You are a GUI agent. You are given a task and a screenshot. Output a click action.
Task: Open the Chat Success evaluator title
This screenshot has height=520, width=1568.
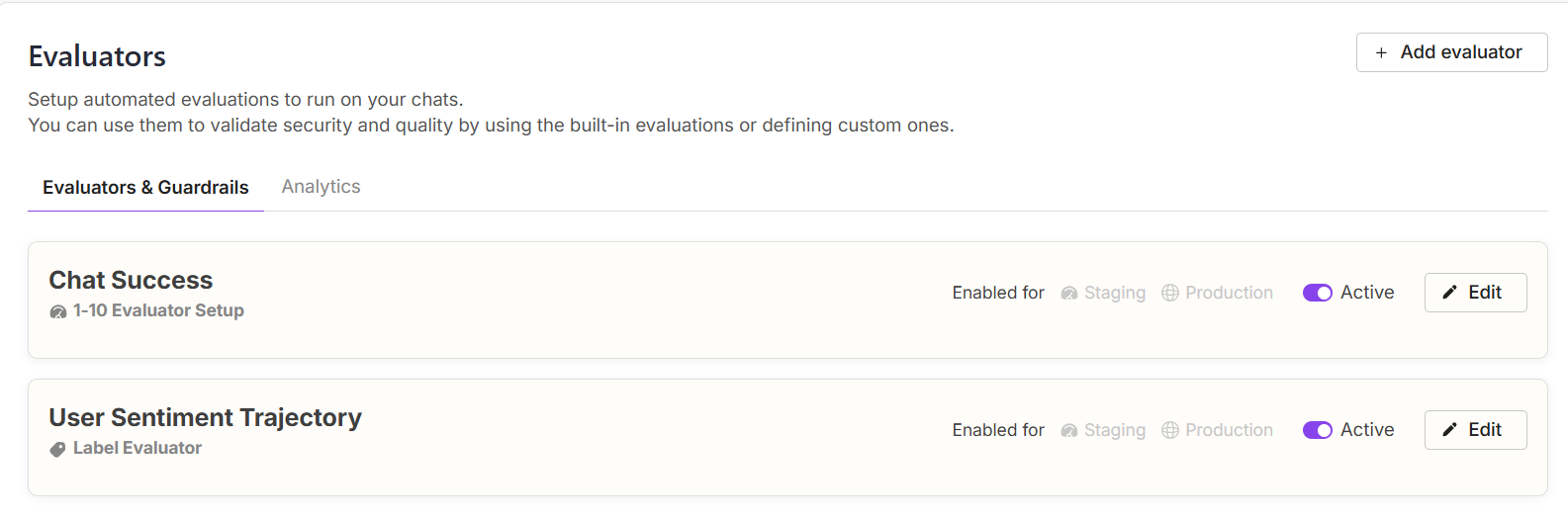coord(131,280)
